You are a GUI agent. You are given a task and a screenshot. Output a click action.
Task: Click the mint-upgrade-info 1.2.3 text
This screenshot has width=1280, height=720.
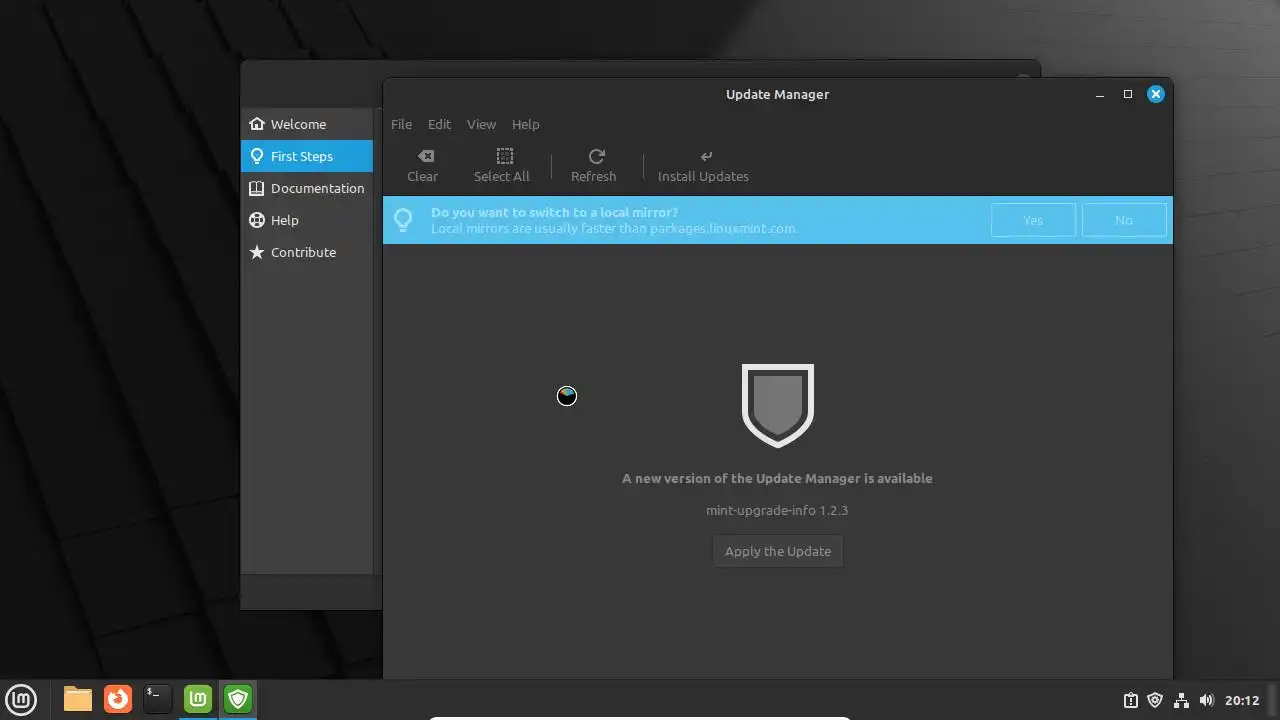(x=777, y=510)
